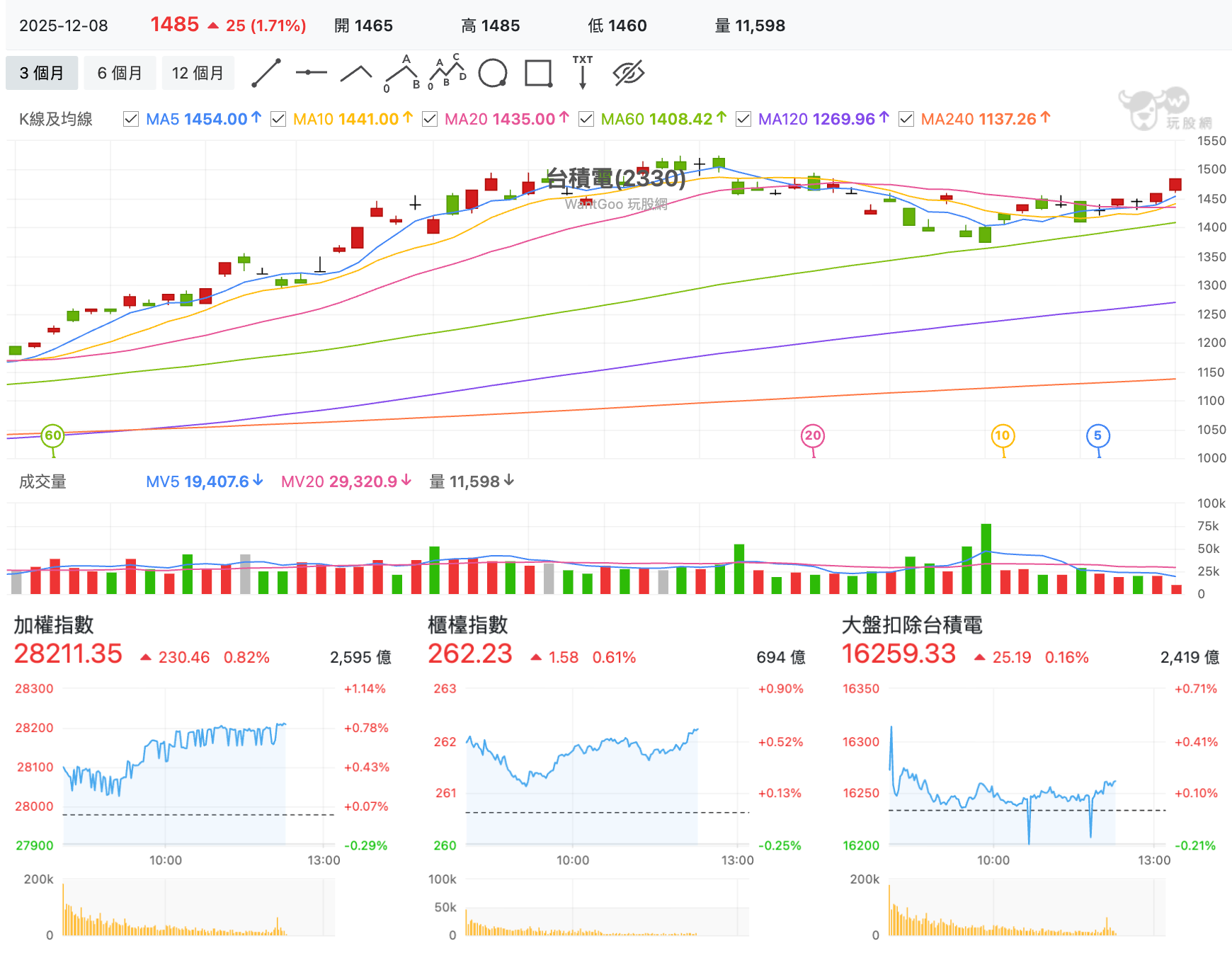Disable the MA240 moving average checkbox
The height and width of the screenshot is (953, 1232).
coord(906,119)
